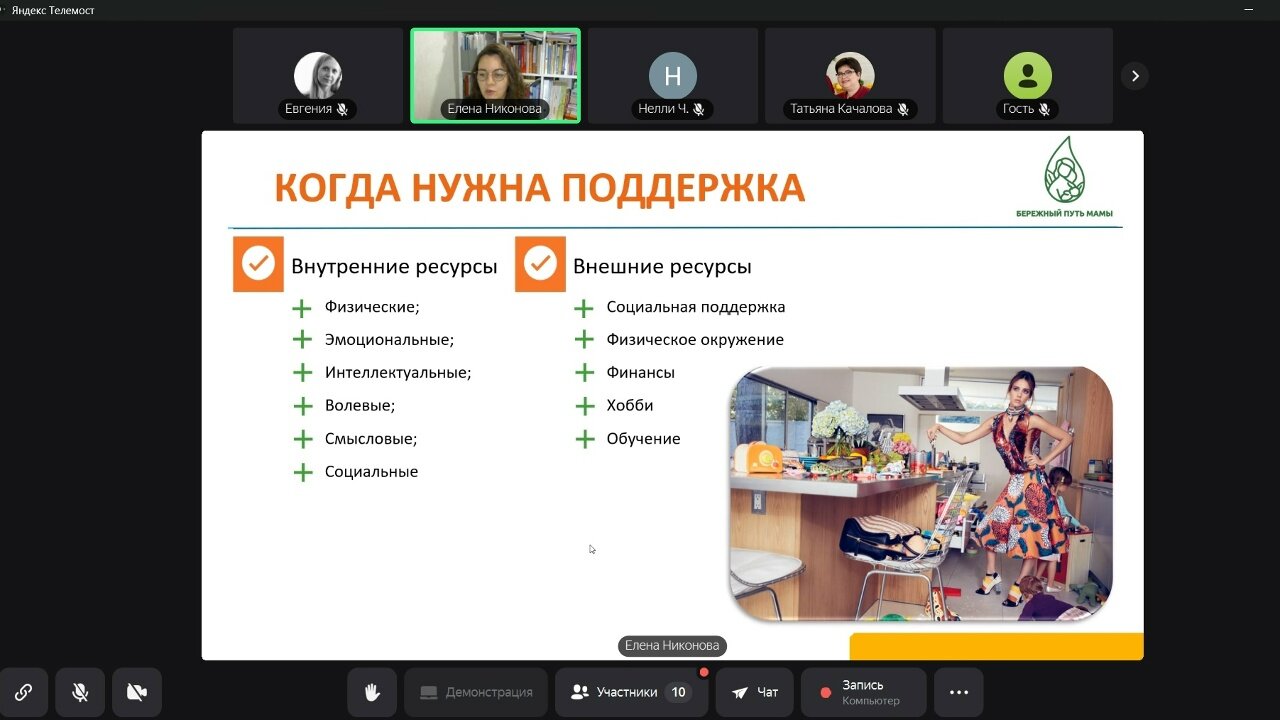Open the Чат panel
The height and width of the screenshot is (720, 1280).
point(754,692)
